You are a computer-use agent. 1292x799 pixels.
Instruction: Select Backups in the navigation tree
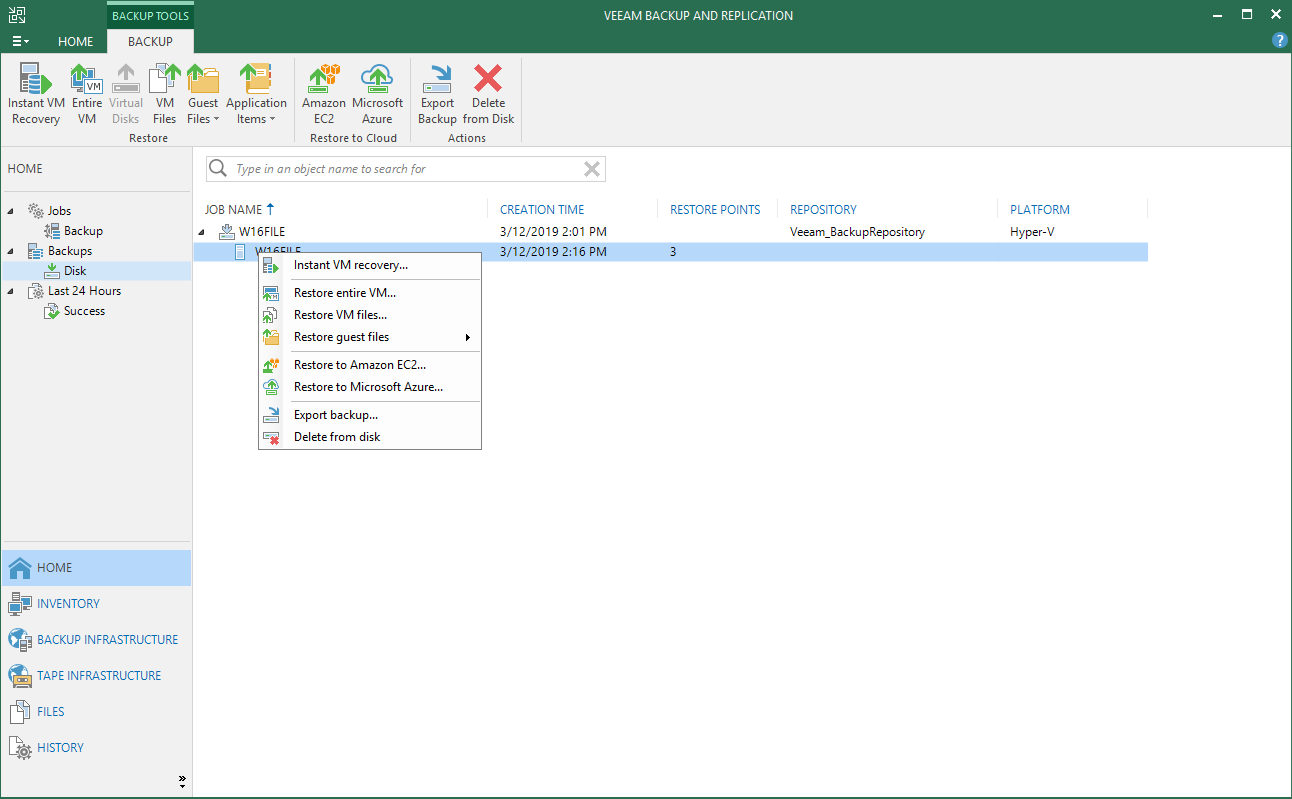[69, 251]
